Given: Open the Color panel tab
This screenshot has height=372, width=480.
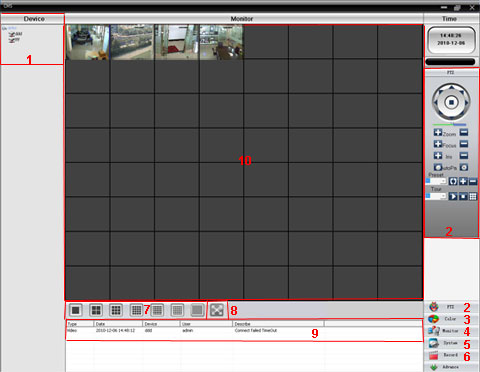Looking at the screenshot, I should (451, 319).
